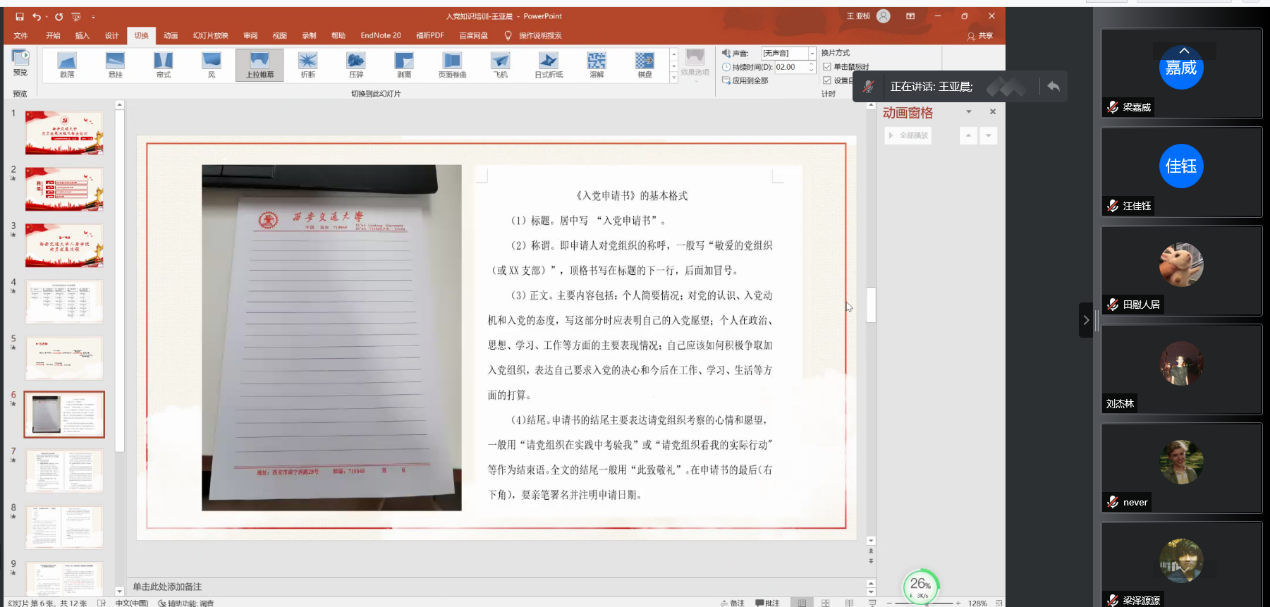Select the 折断 (Fracture) transition effect
Viewport: 1270px width, 607px height.
tap(308, 63)
